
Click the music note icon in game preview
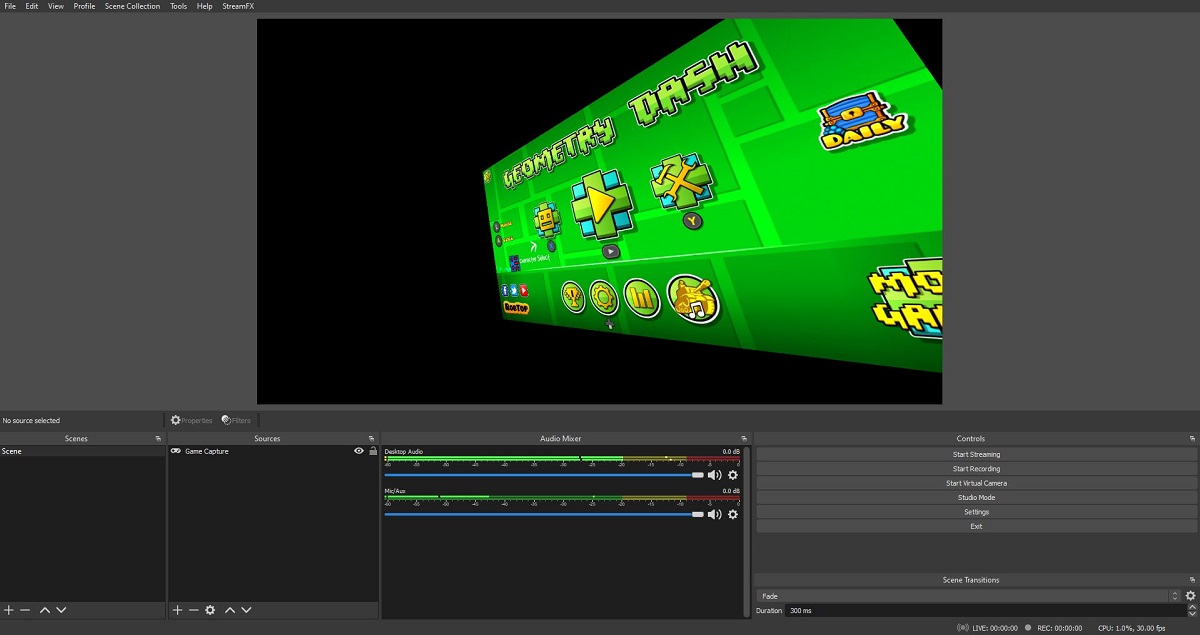click(693, 299)
